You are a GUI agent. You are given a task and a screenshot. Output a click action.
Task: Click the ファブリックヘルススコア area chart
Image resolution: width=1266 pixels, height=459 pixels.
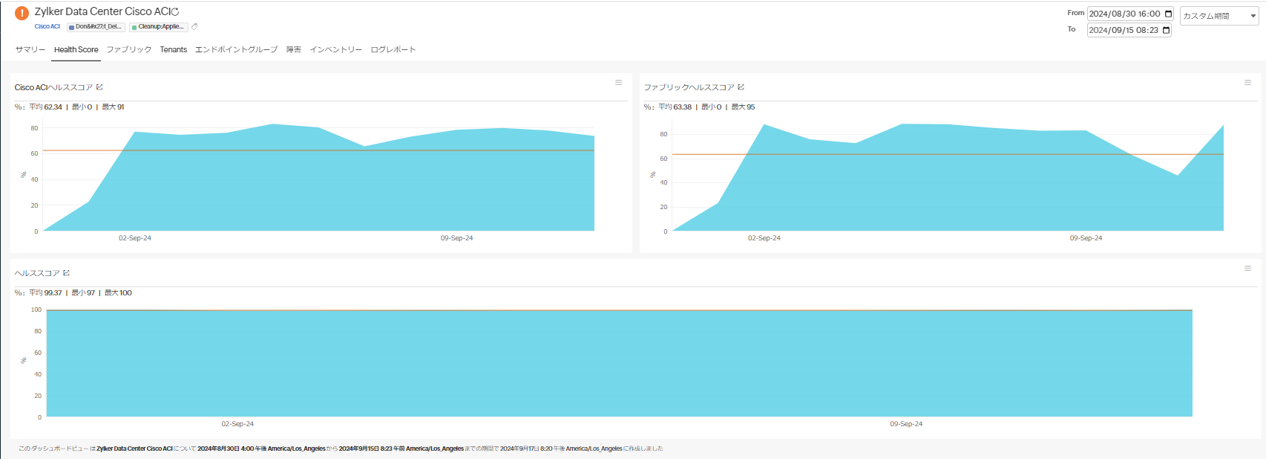947,177
